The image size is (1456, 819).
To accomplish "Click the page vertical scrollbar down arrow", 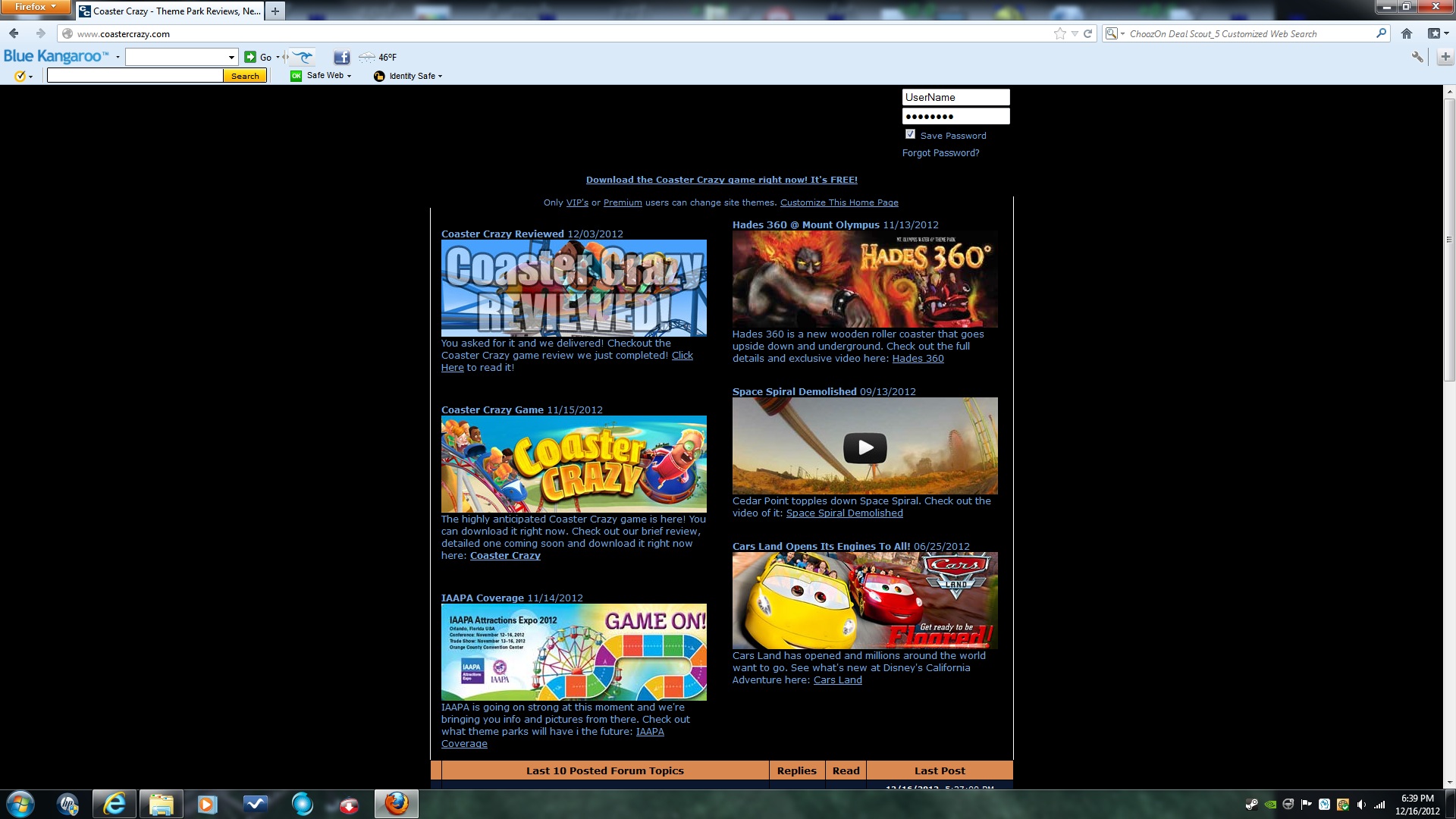I will pos(1449,783).
